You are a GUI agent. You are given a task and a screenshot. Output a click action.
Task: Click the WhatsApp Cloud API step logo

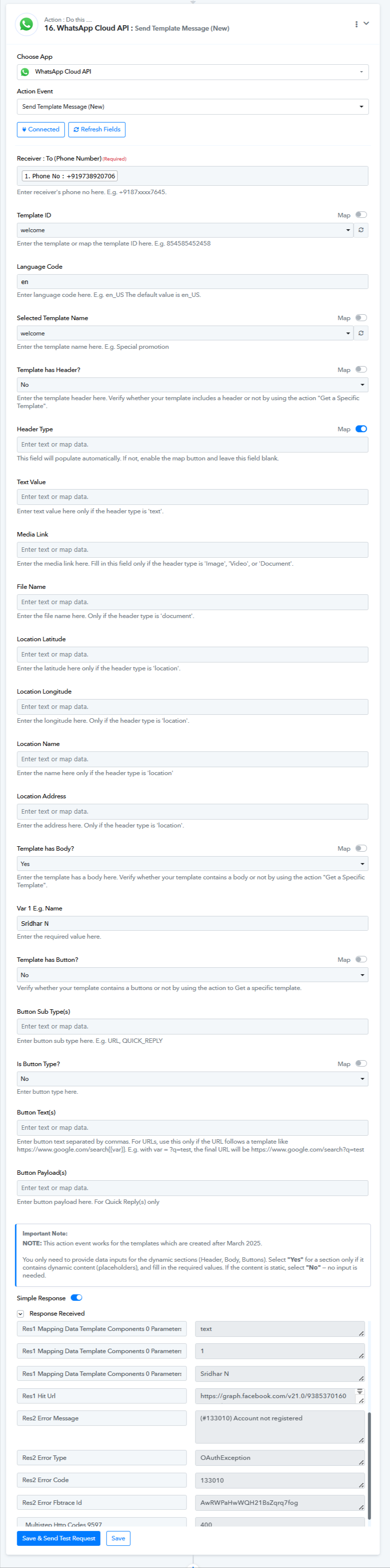26,24
